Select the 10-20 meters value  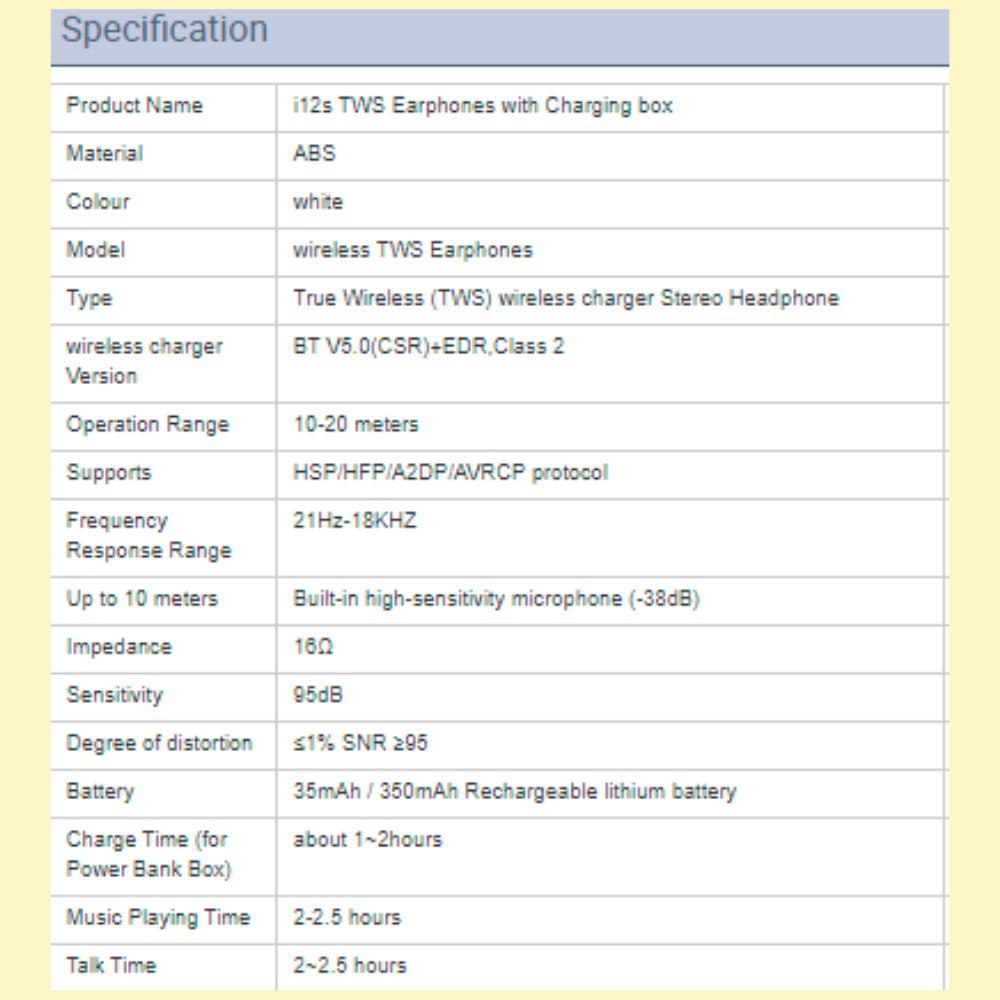355,424
